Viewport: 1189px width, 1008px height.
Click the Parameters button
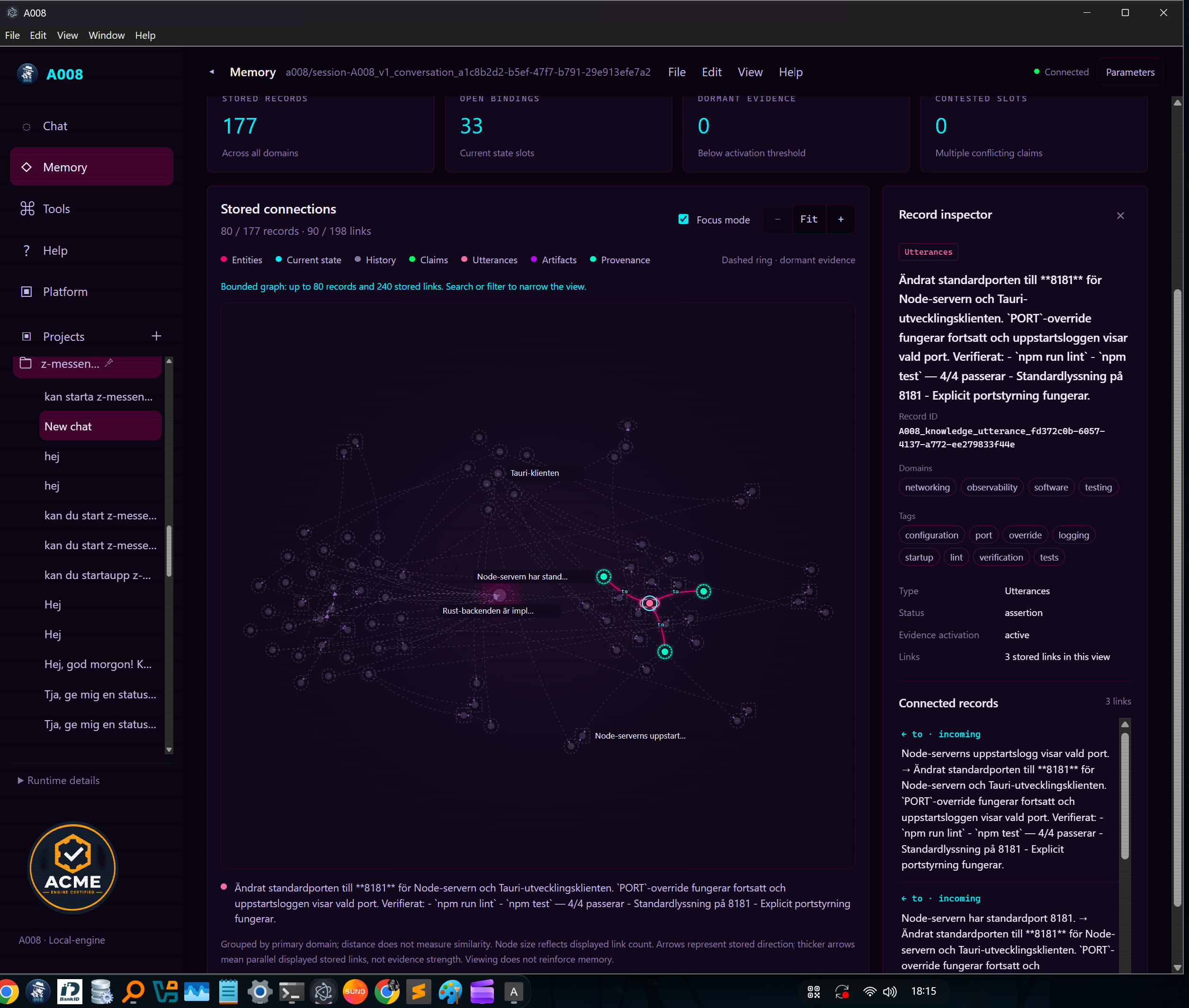coord(1130,72)
